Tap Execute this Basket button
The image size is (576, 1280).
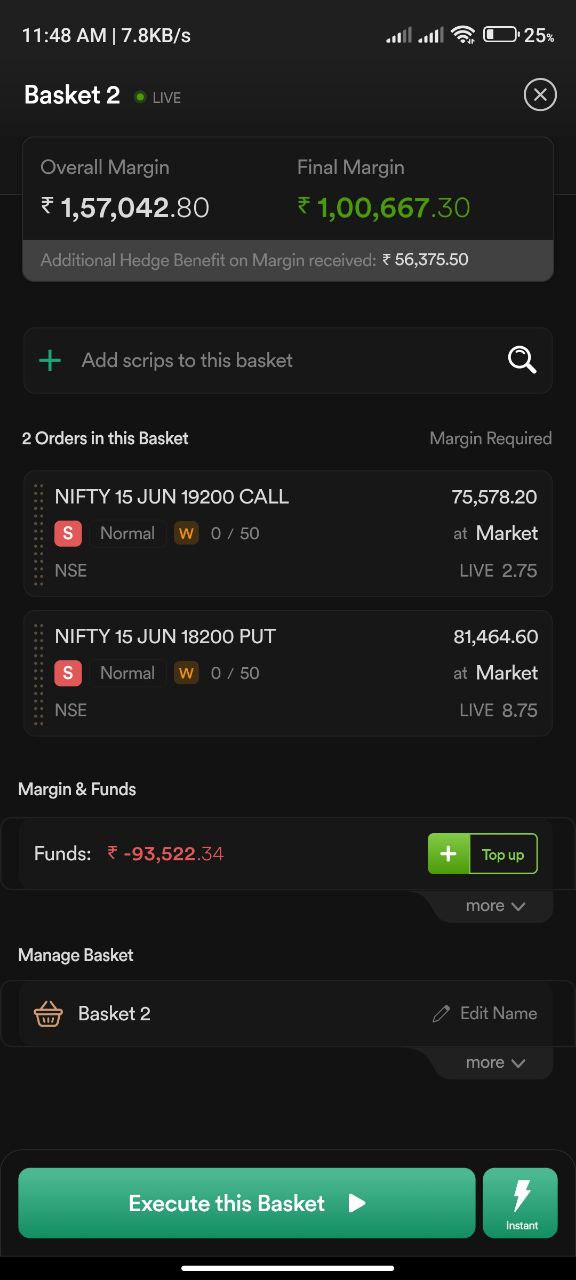click(247, 1203)
